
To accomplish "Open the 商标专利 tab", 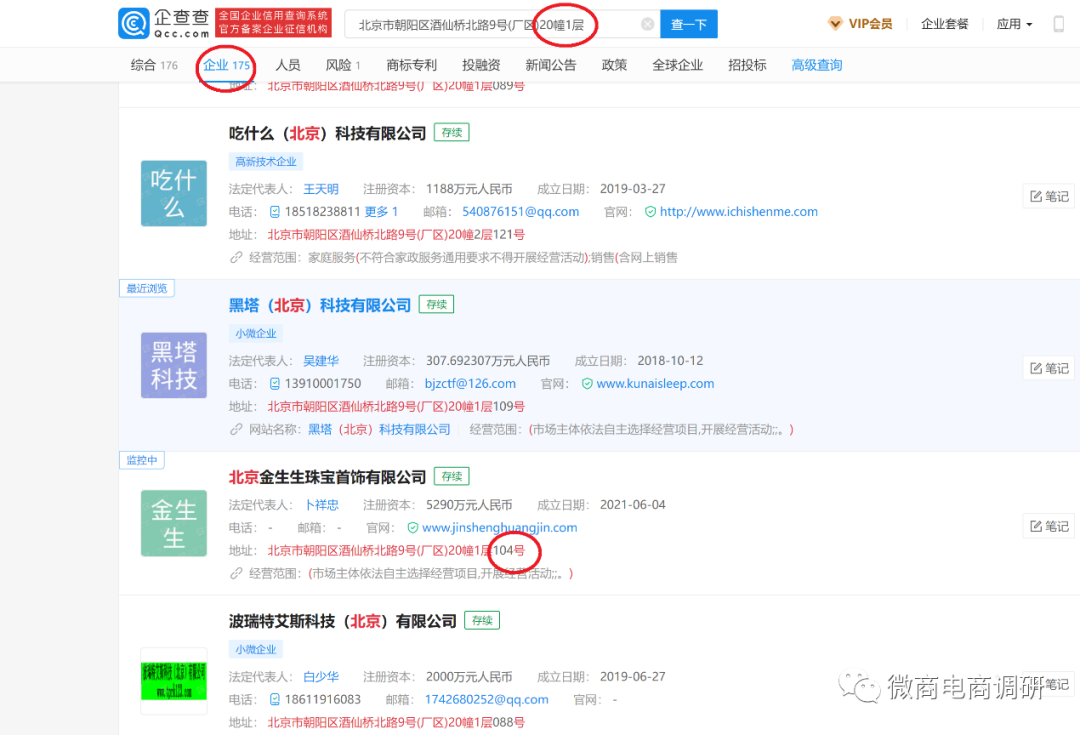I will [411, 64].
